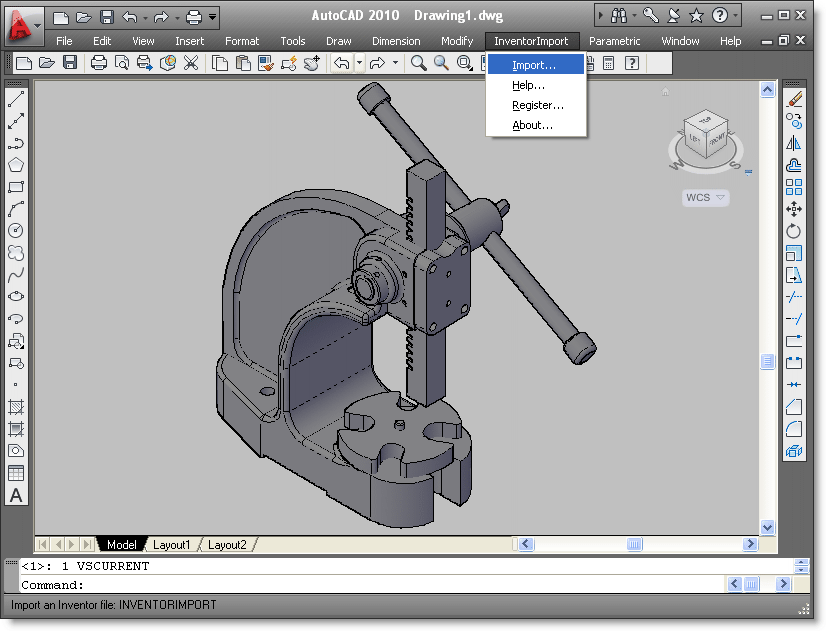826x631 pixels.
Task: Expand the InfoCenter search arrow
Action: pos(601,16)
